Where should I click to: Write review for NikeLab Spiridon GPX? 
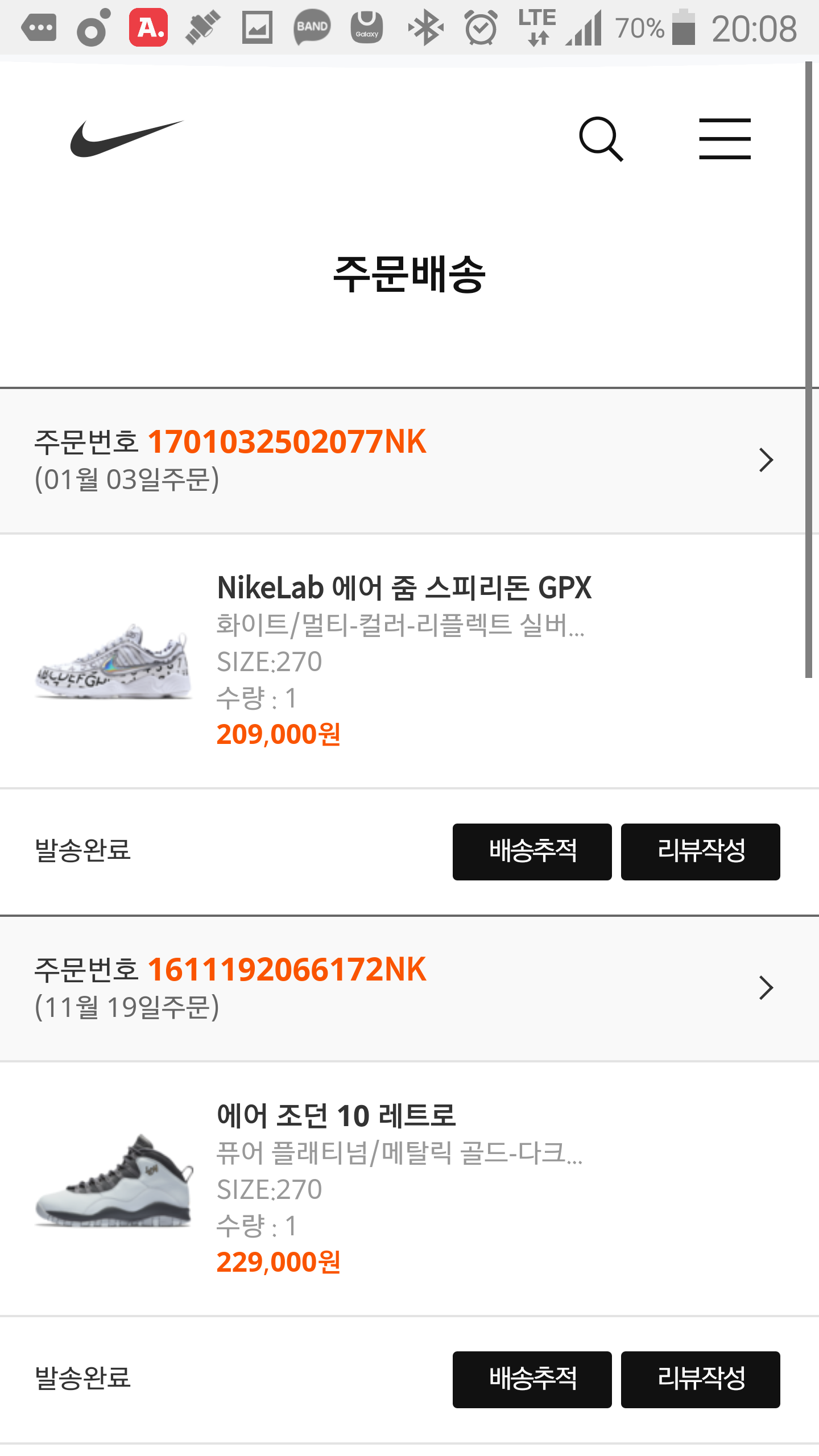coord(700,851)
